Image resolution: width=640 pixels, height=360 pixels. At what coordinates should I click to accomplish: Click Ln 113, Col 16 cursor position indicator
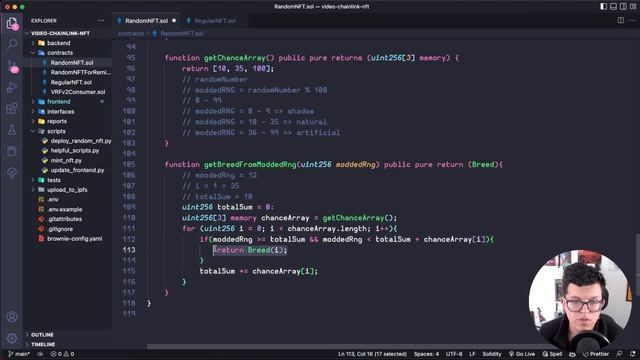(x=372, y=354)
